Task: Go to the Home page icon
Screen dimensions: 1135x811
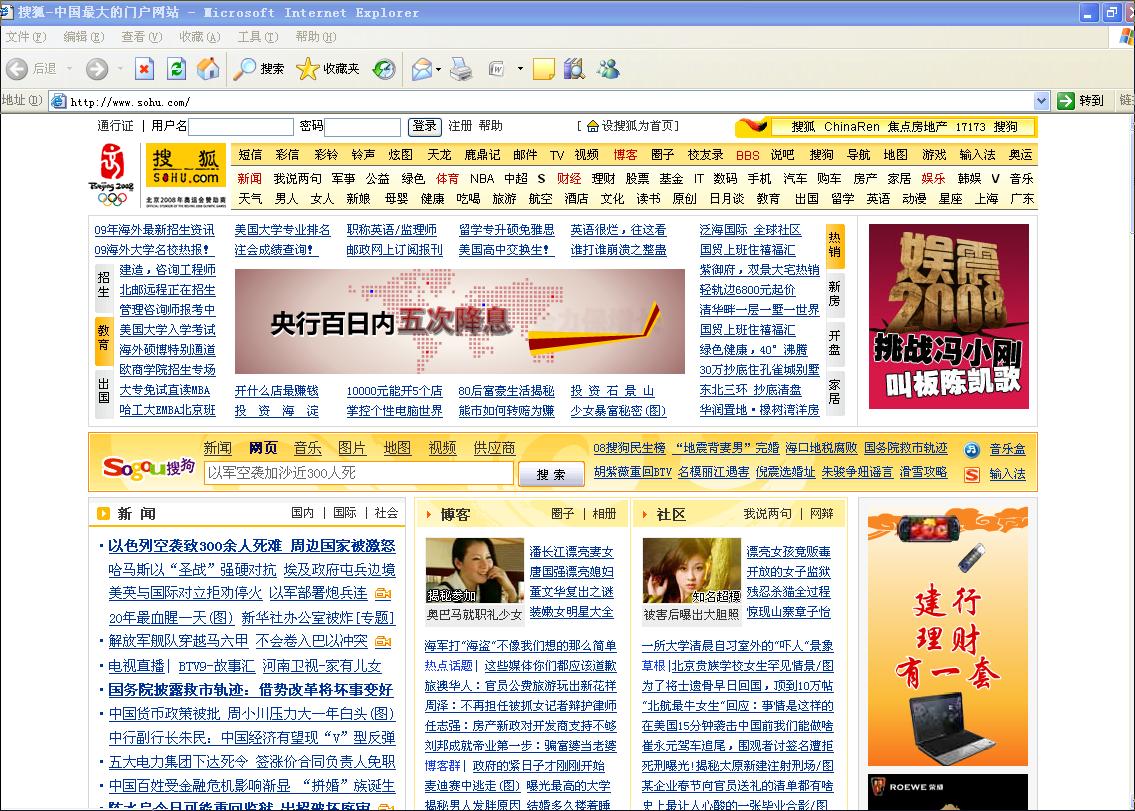Action: (x=208, y=69)
